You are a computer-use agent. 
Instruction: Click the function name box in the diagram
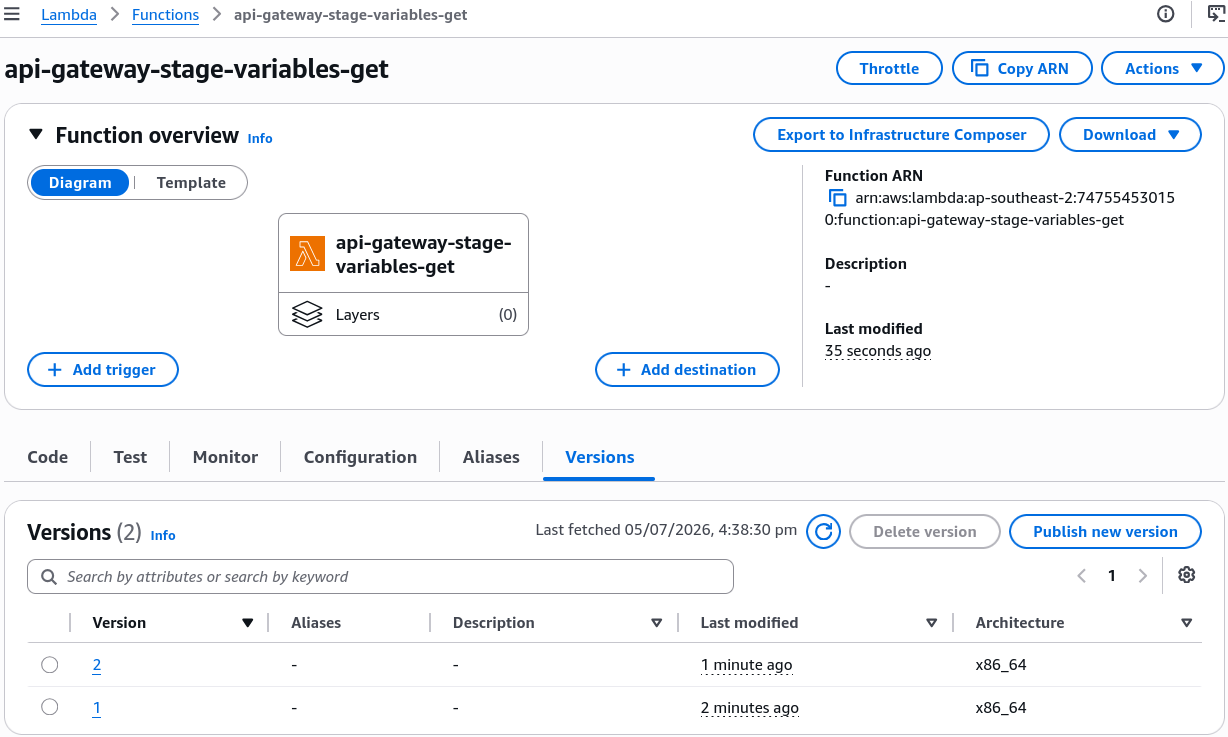click(x=403, y=254)
